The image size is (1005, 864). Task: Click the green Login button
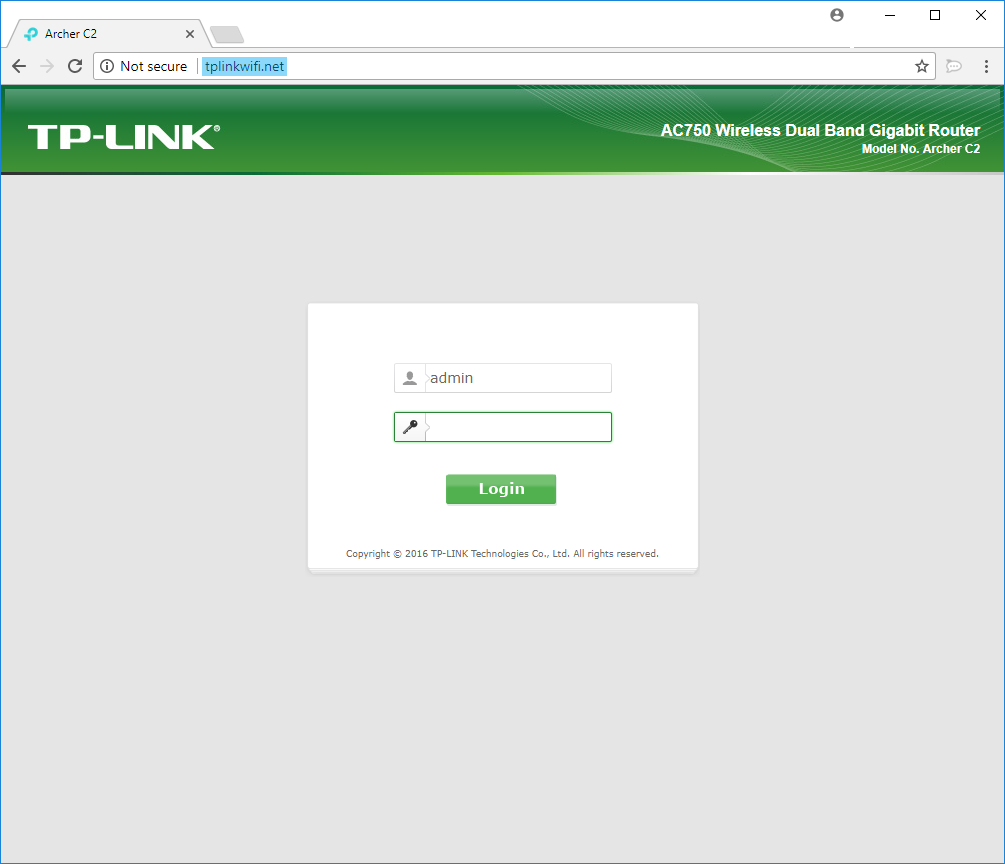coord(501,489)
